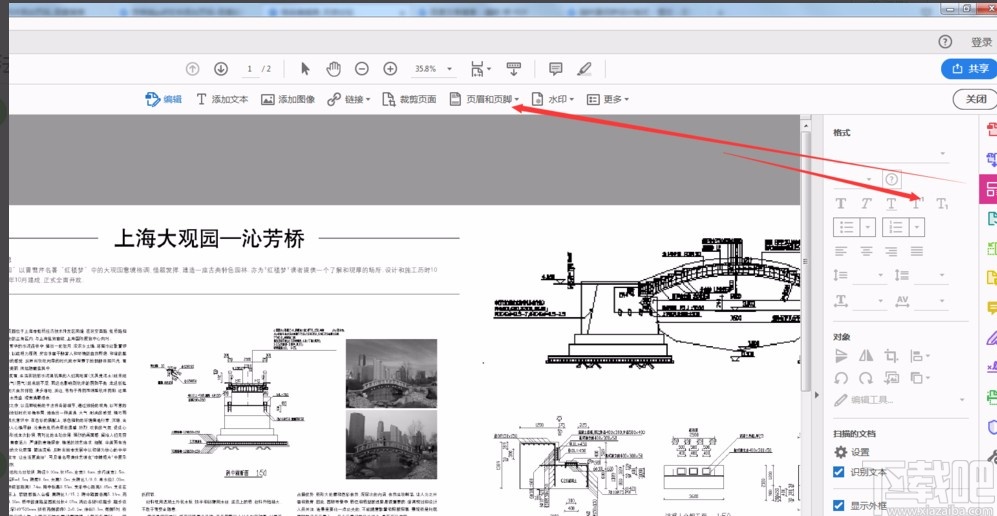This screenshot has width=997, height=516.
Task: Center align text in format panel
Action: pyautogui.click(x=866, y=251)
